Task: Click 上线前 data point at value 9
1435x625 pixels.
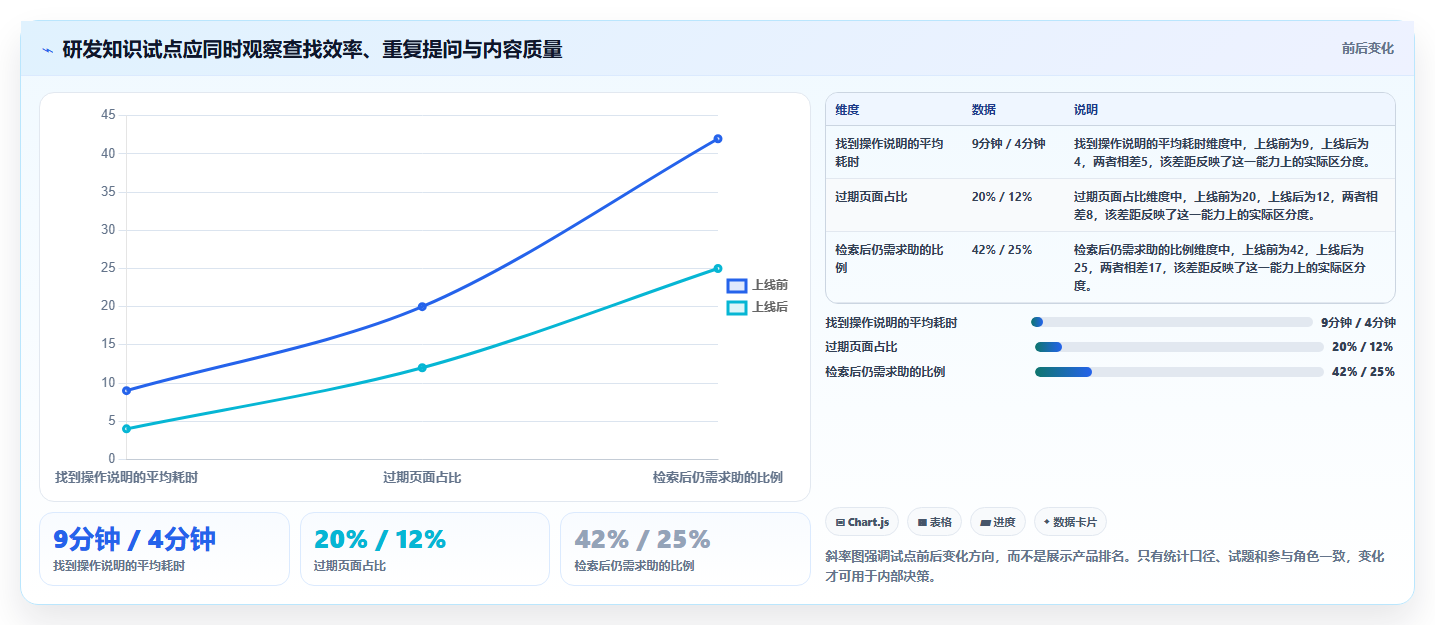Action: (126, 391)
